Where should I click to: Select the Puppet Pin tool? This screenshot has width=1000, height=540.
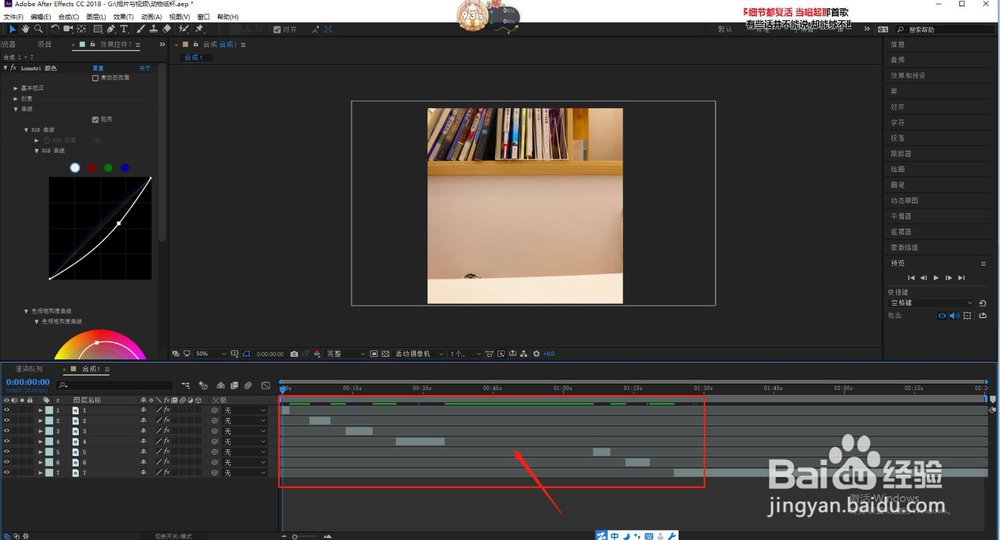(199, 29)
